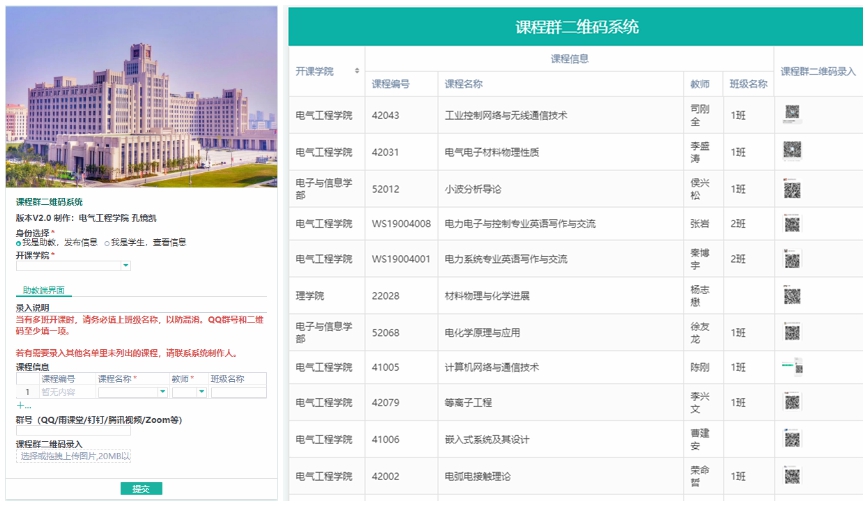Click the 班级名称 input in course row
The image size is (868, 506).
click(238, 392)
